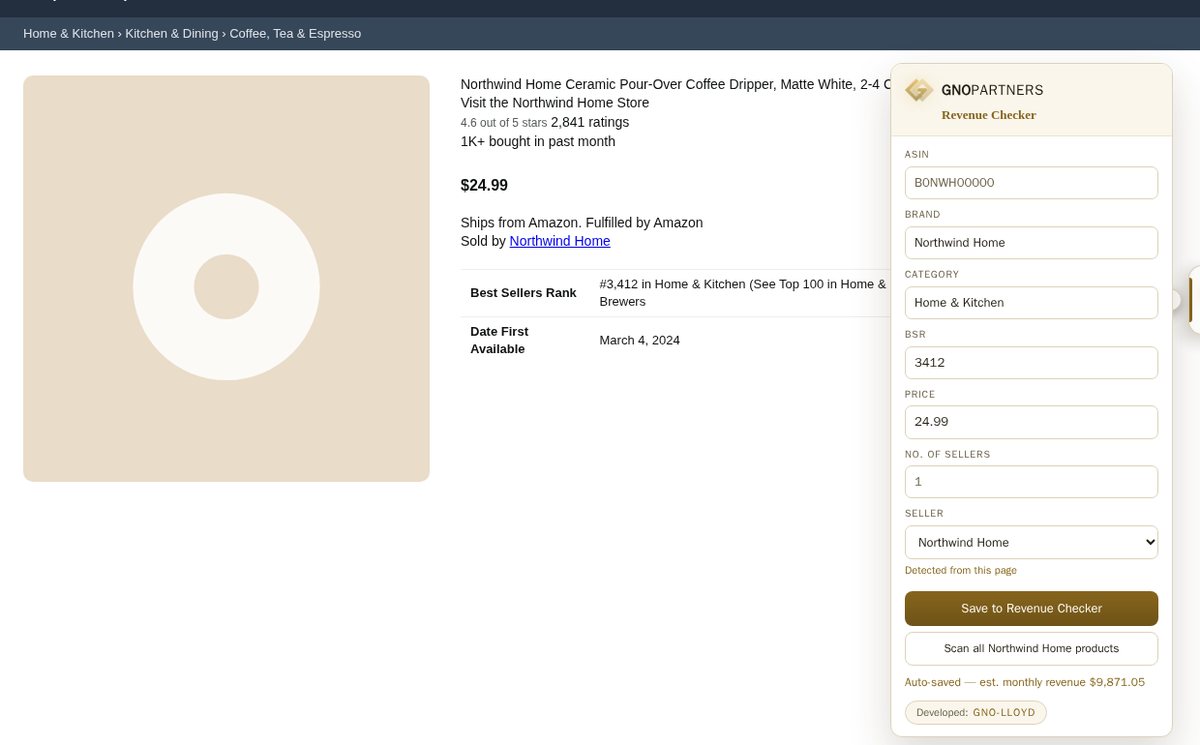Image resolution: width=1200 pixels, height=745 pixels.
Task: Click the 'Auto-saved — est. monthly revenue' status
Action: [1025, 682]
